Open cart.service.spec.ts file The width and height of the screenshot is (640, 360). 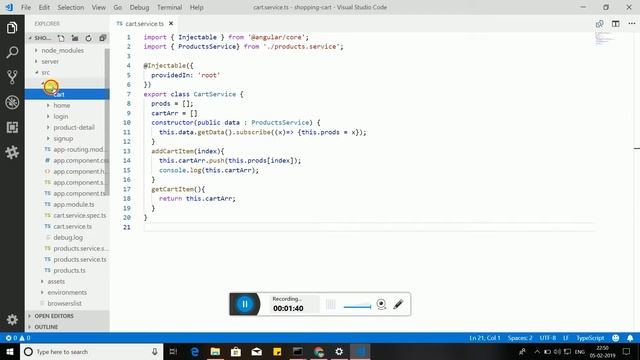(79, 215)
